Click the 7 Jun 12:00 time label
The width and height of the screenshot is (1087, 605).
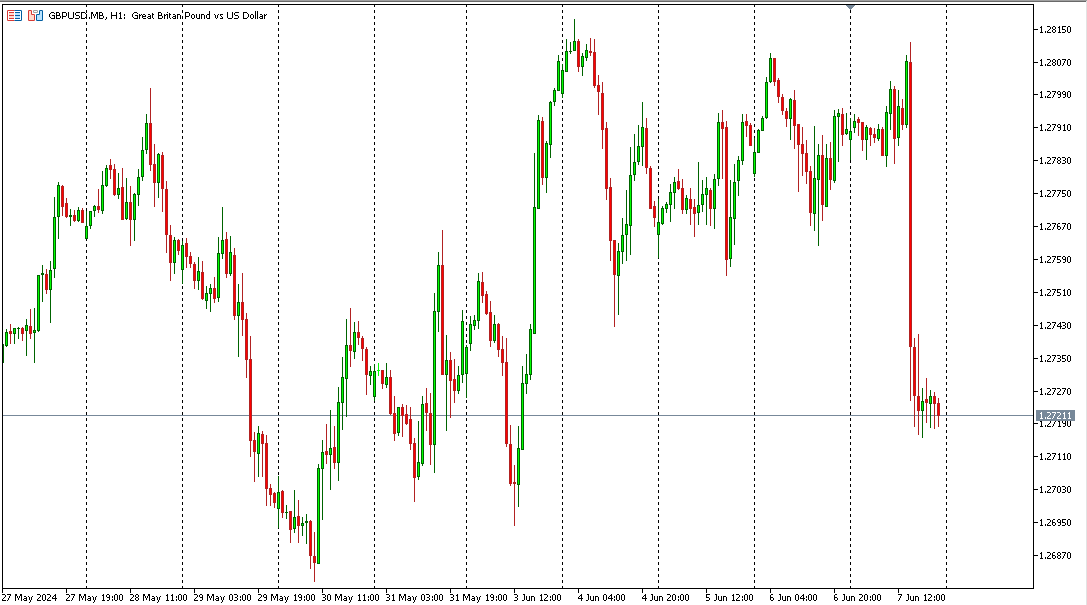point(921,597)
